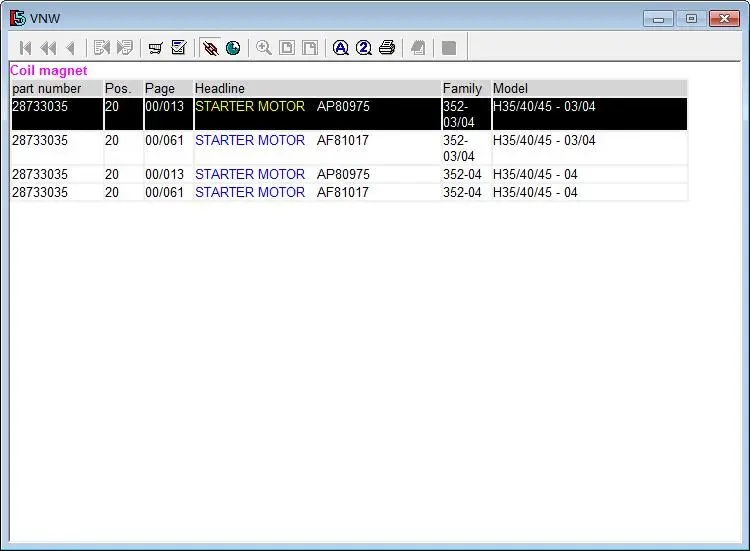Click the first greyed page icon
This screenshot has width=750, height=551.
click(x=287, y=48)
